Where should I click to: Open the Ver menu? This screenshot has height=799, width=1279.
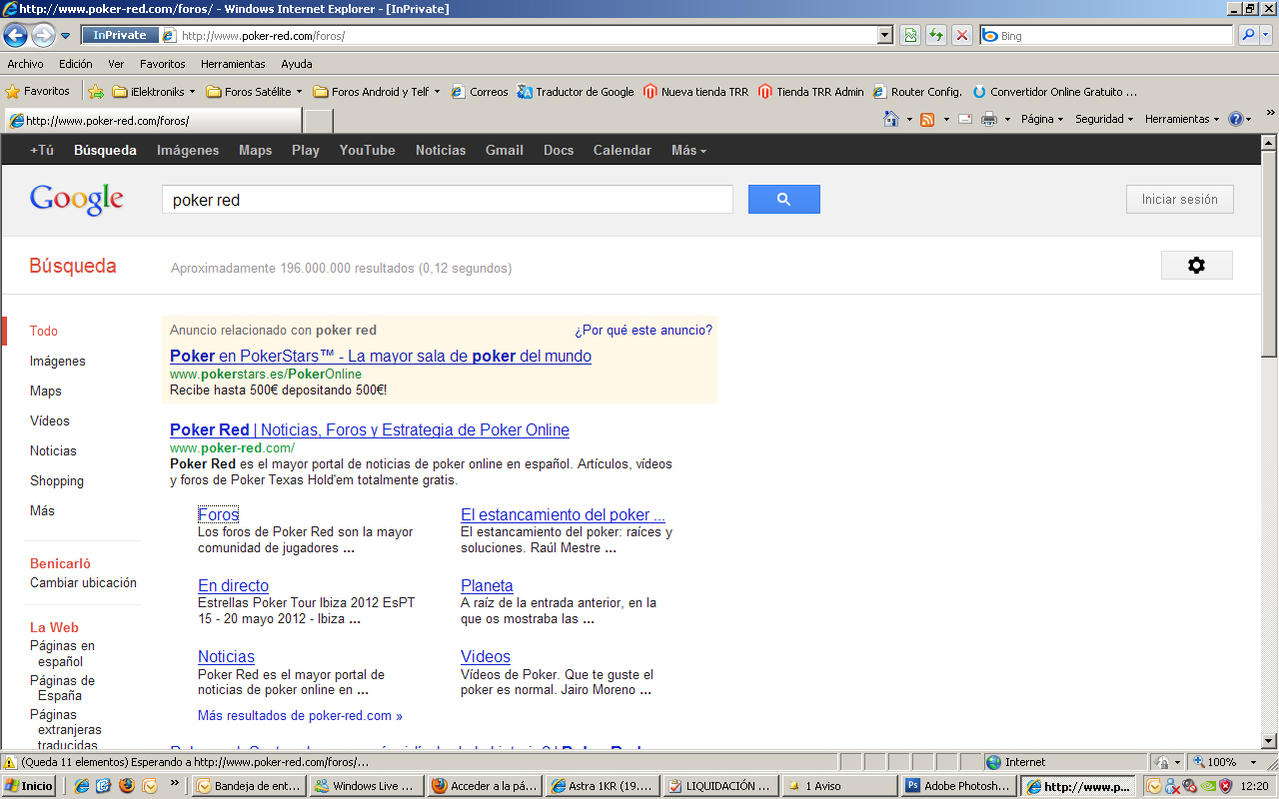(x=116, y=64)
